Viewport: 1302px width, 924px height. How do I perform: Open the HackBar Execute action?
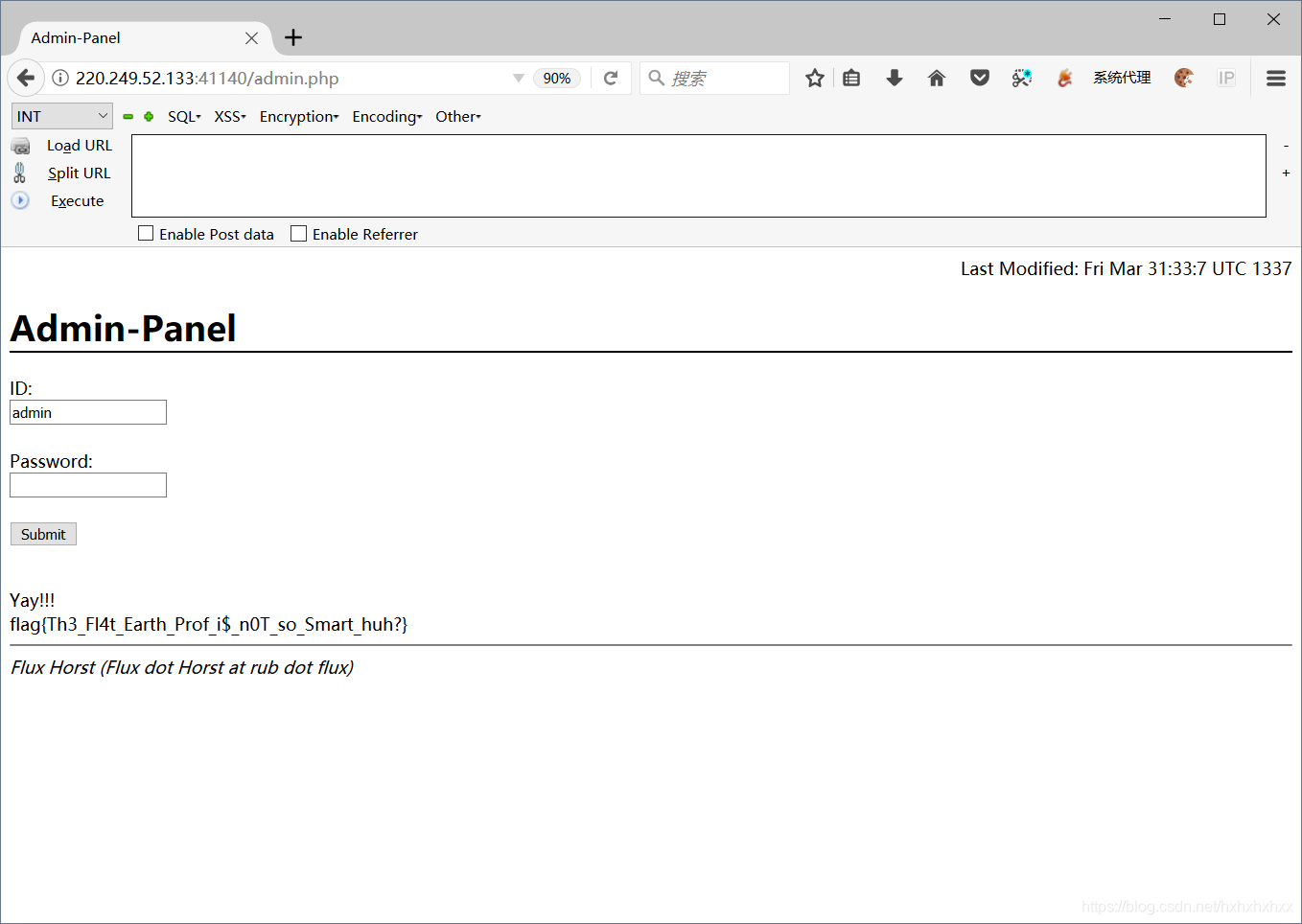(x=77, y=200)
